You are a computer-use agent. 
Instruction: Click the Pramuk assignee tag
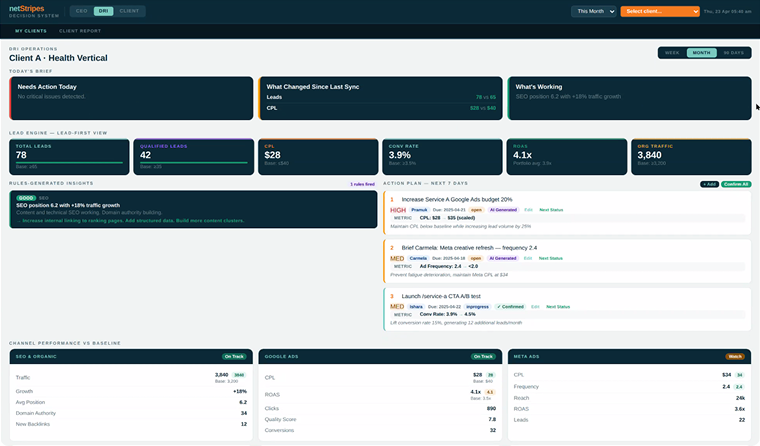[x=419, y=210]
